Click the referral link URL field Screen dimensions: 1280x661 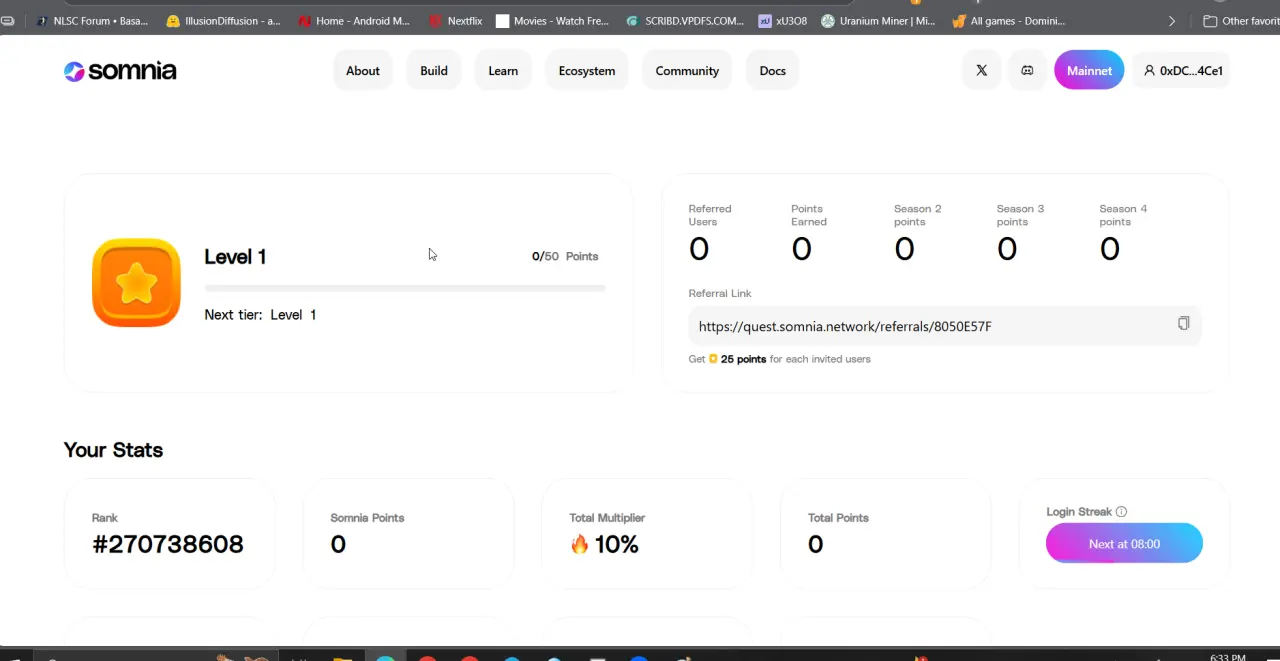(x=944, y=326)
